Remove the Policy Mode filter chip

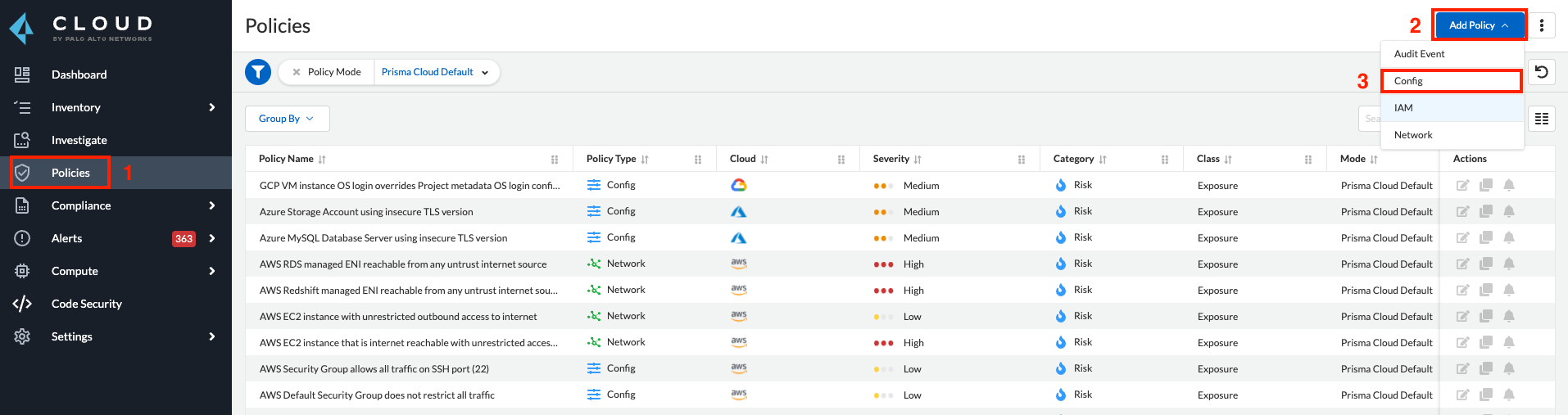(x=297, y=72)
